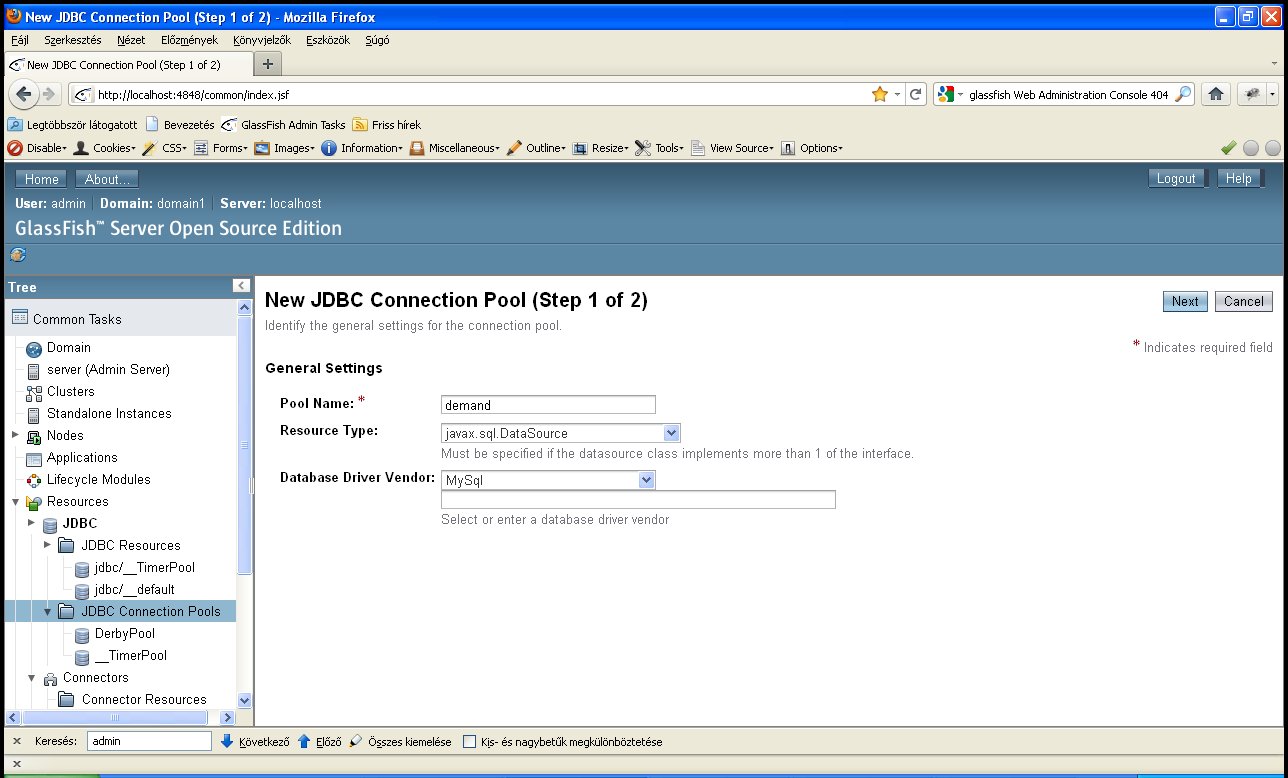The image size is (1288, 778).
Task: Click the Logout button
Action: [1176, 178]
